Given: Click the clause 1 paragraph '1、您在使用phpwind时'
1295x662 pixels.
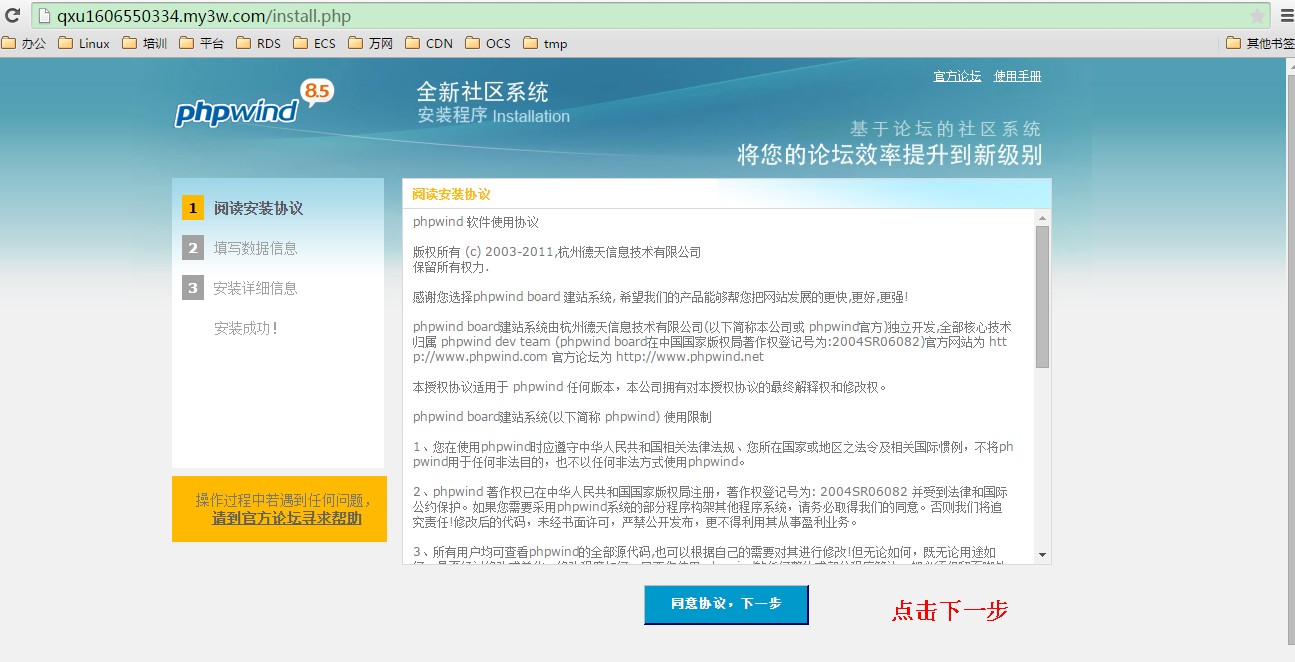Looking at the screenshot, I should [x=713, y=454].
